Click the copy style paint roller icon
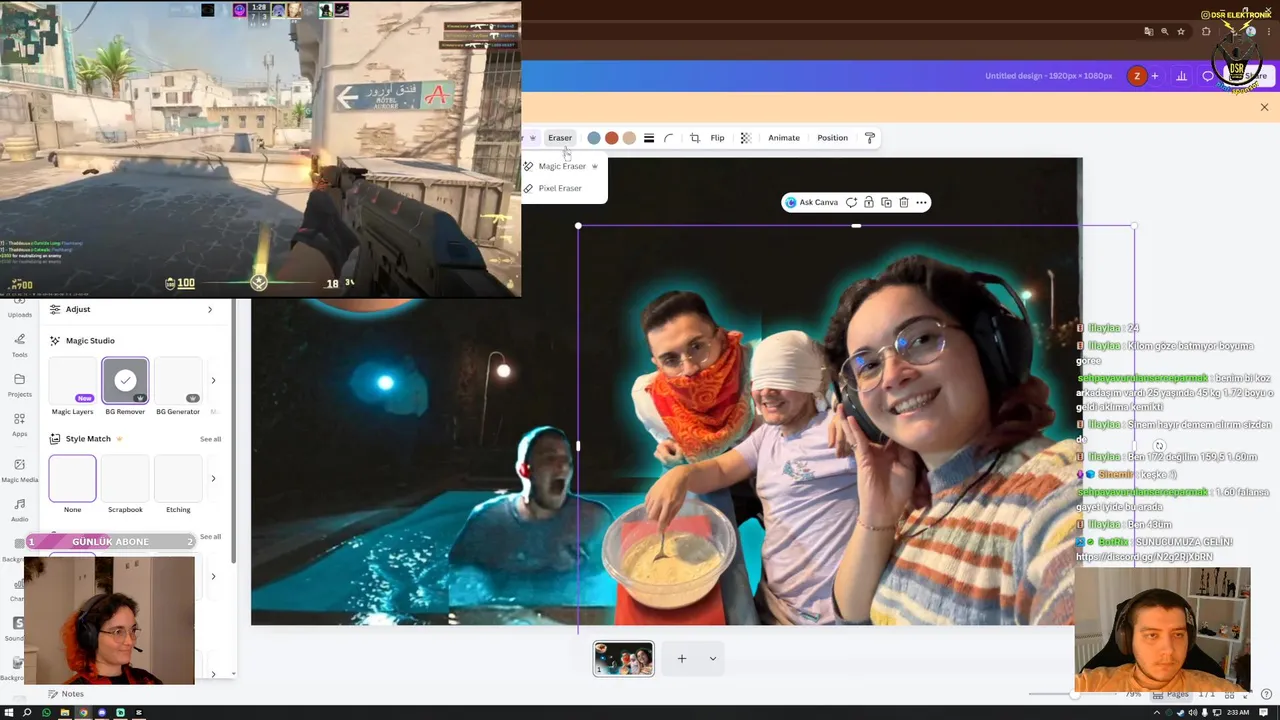Image resolution: width=1280 pixels, height=720 pixels. point(870,138)
